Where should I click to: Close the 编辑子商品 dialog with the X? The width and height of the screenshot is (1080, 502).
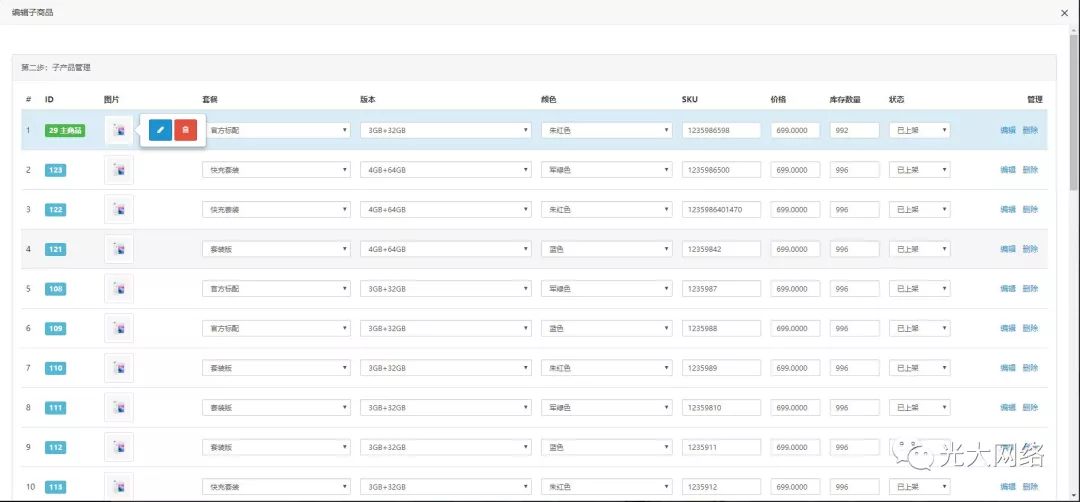tap(1066, 12)
